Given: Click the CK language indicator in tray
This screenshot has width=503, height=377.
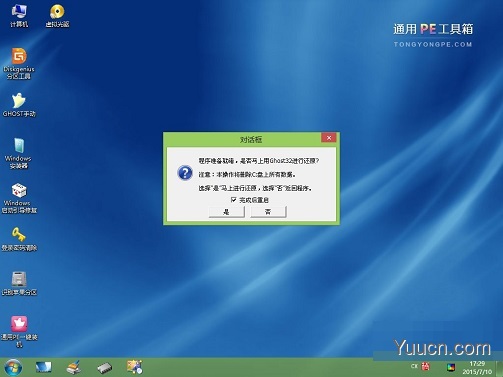Looking at the screenshot, I should (x=414, y=366).
